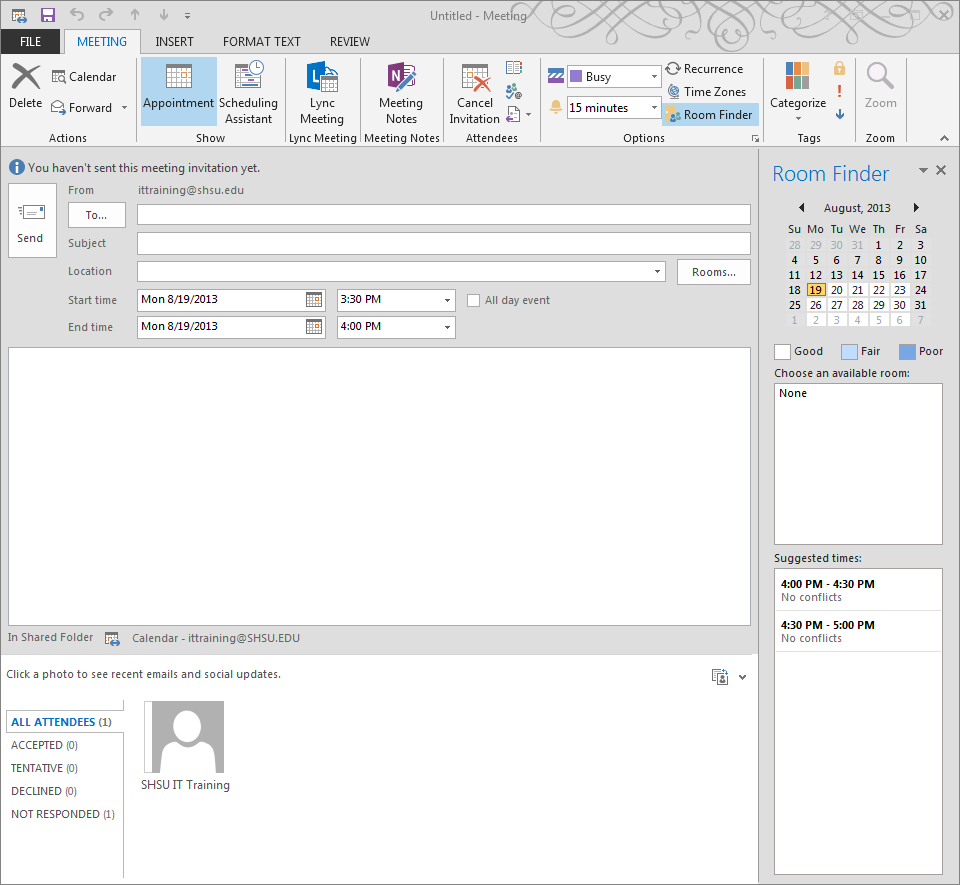Image resolution: width=960 pixels, height=885 pixels.
Task: Open the Start time date picker calendar icon
Action: pyautogui.click(x=313, y=300)
